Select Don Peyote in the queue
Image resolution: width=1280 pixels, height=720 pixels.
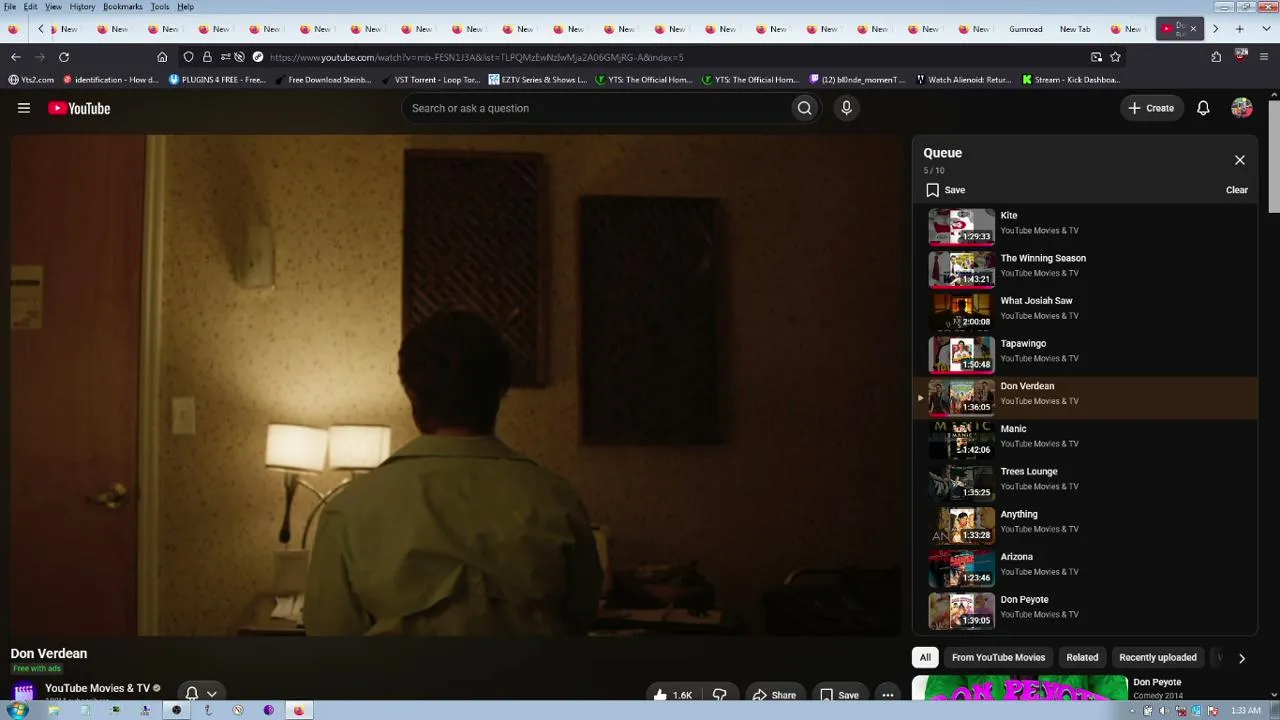click(1085, 610)
